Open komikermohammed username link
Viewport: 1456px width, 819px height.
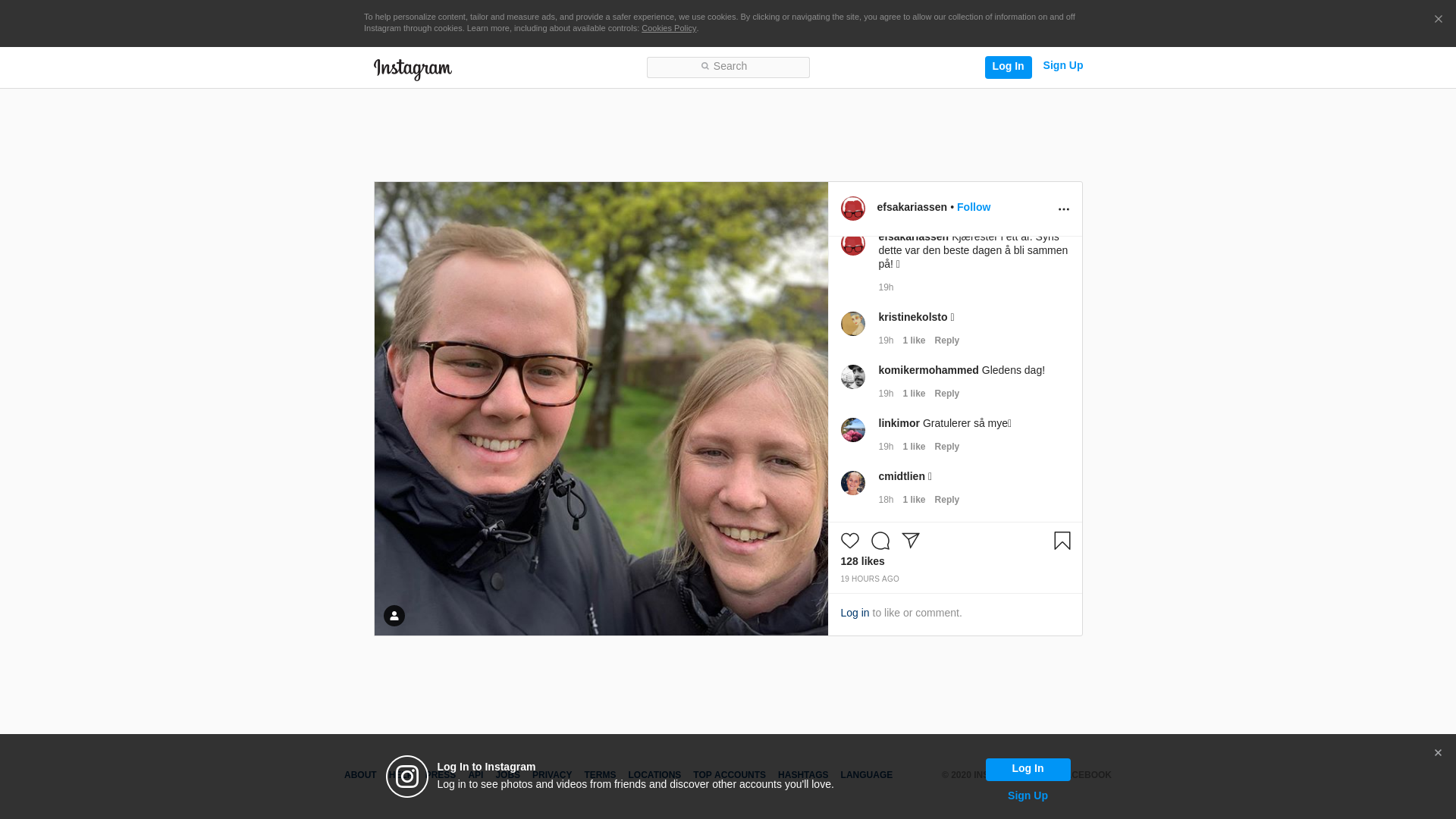[x=928, y=371]
